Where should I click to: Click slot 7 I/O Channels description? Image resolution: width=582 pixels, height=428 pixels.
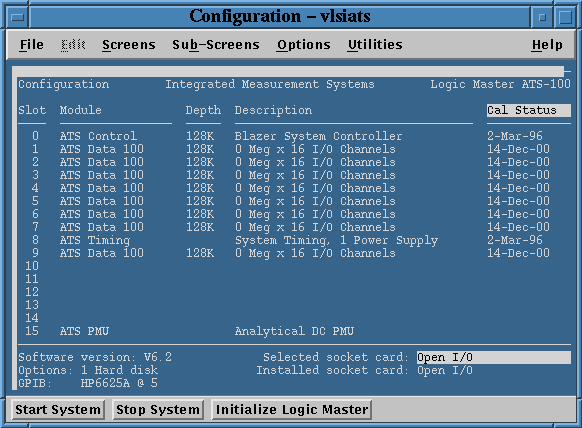(315, 228)
